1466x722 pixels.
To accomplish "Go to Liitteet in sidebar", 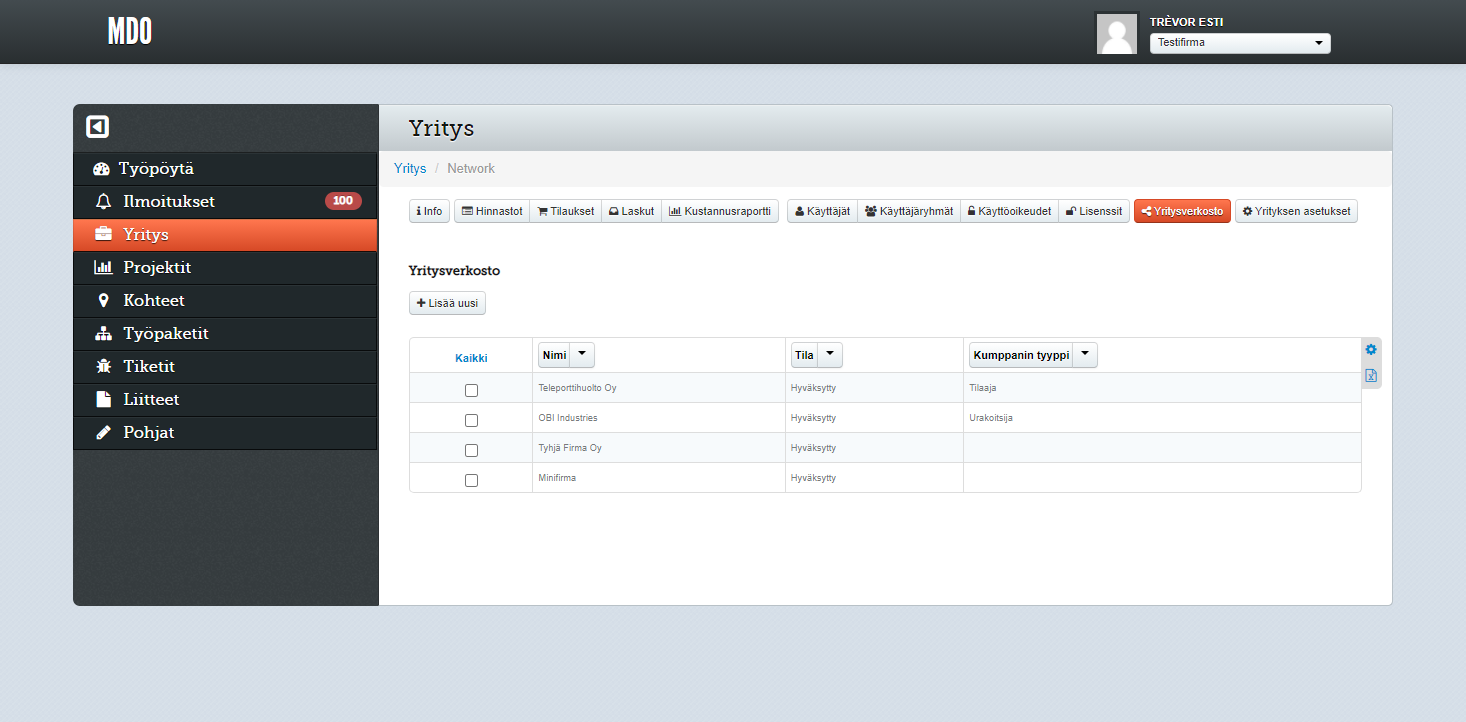I will pyautogui.click(x=225, y=400).
